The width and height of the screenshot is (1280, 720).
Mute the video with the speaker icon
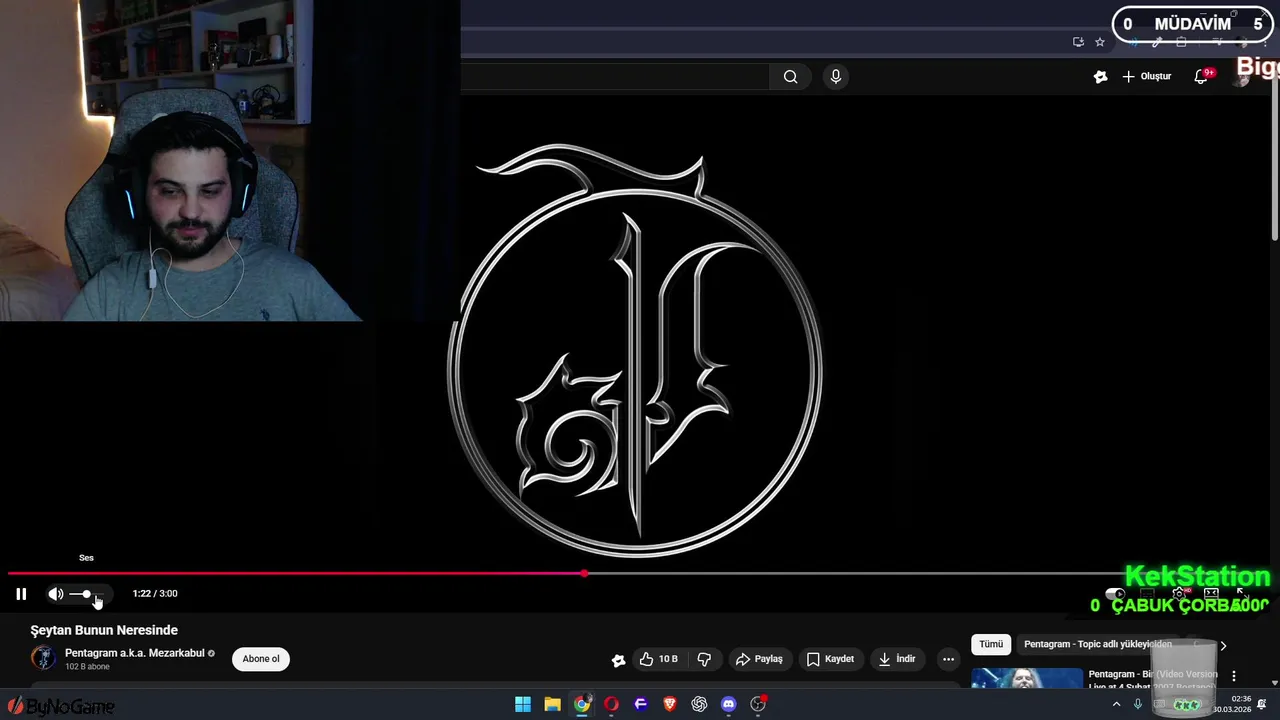coord(56,594)
